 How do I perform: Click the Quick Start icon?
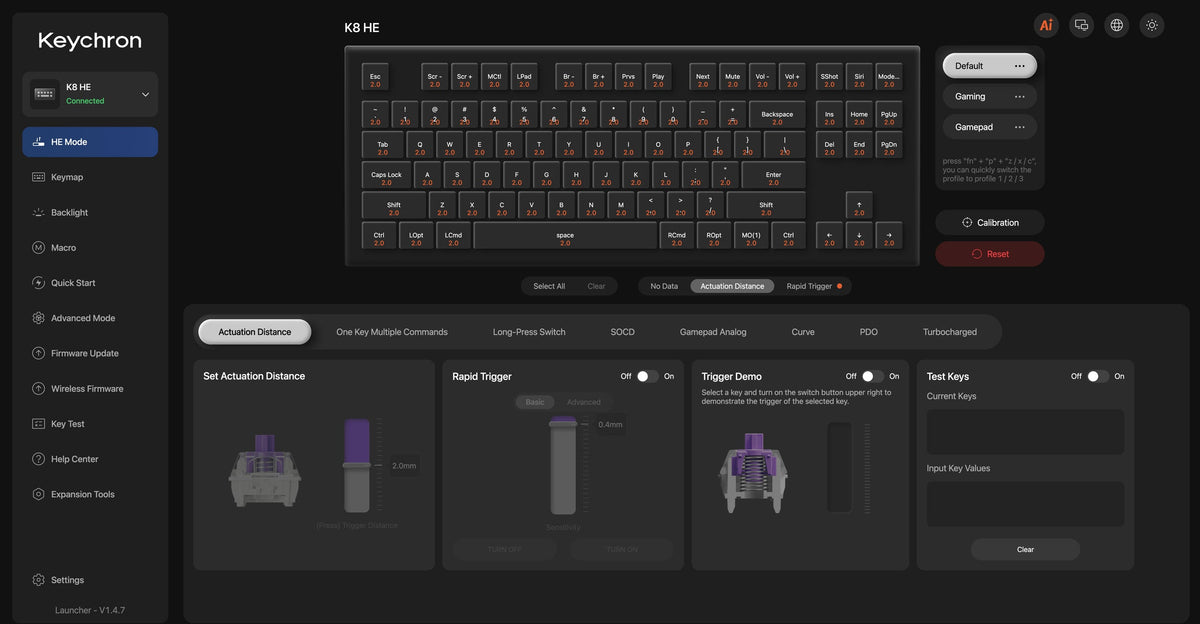pos(38,283)
